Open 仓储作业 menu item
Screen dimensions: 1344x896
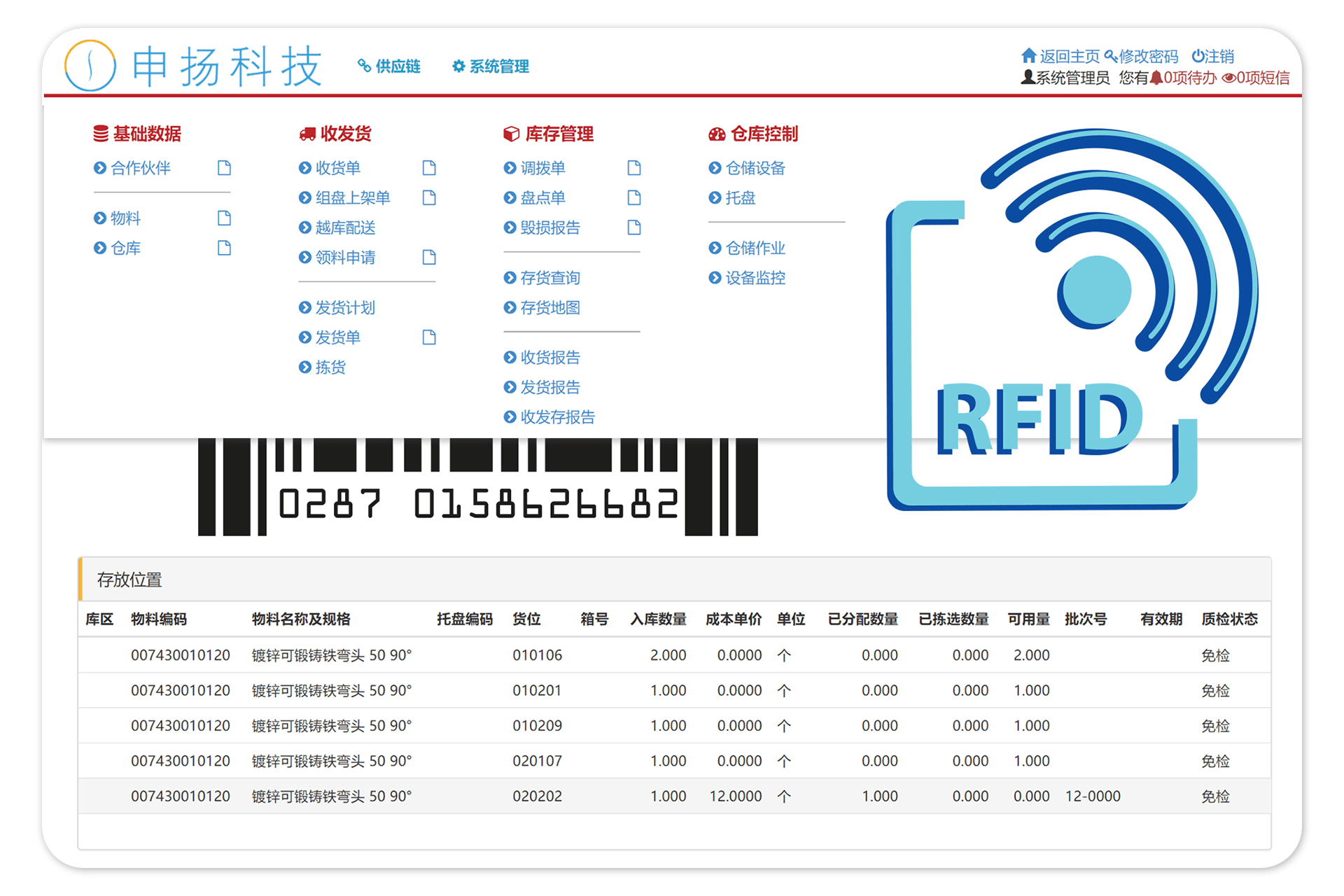(x=748, y=248)
